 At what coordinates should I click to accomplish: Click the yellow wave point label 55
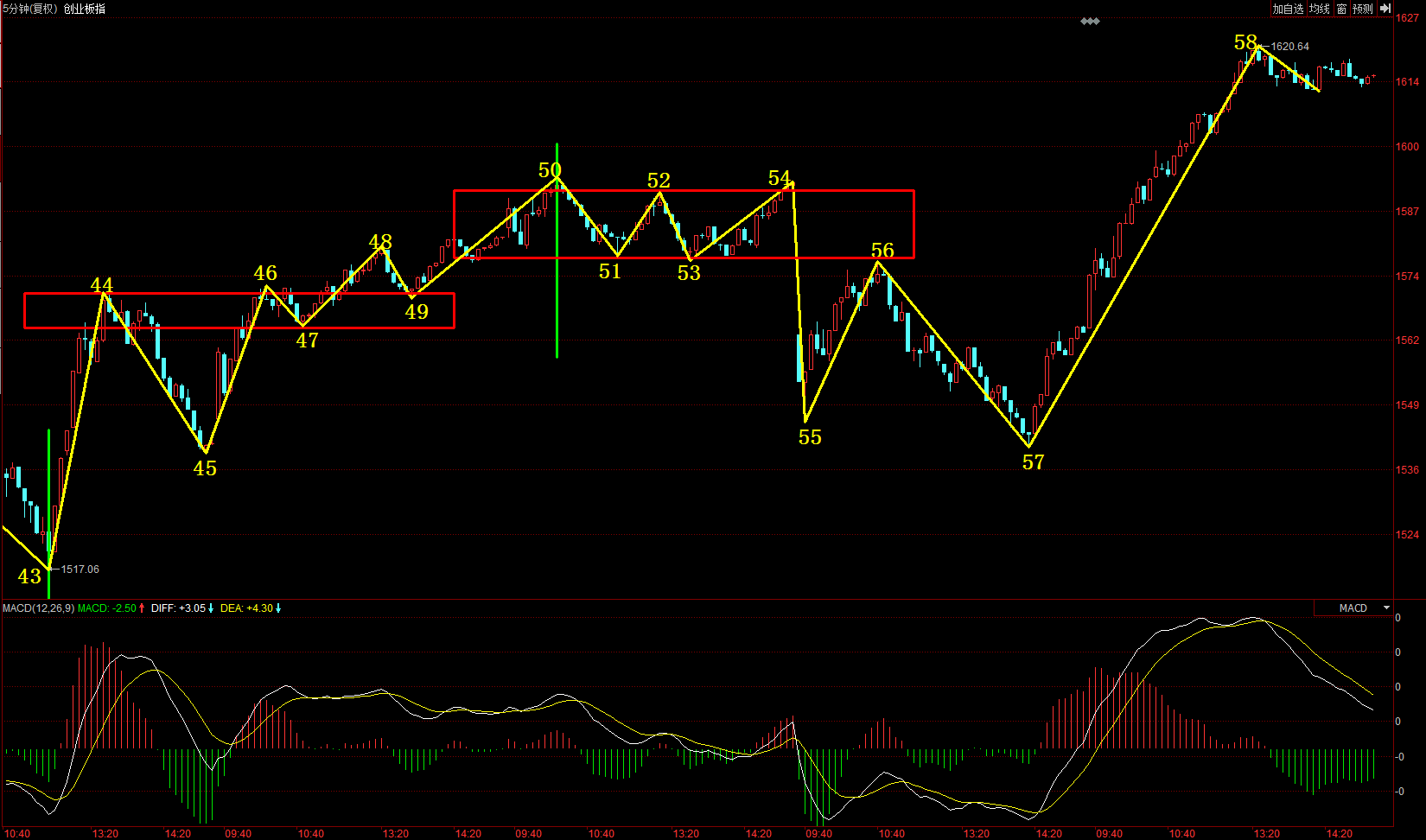pyautogui.click(x=810, y=437)
